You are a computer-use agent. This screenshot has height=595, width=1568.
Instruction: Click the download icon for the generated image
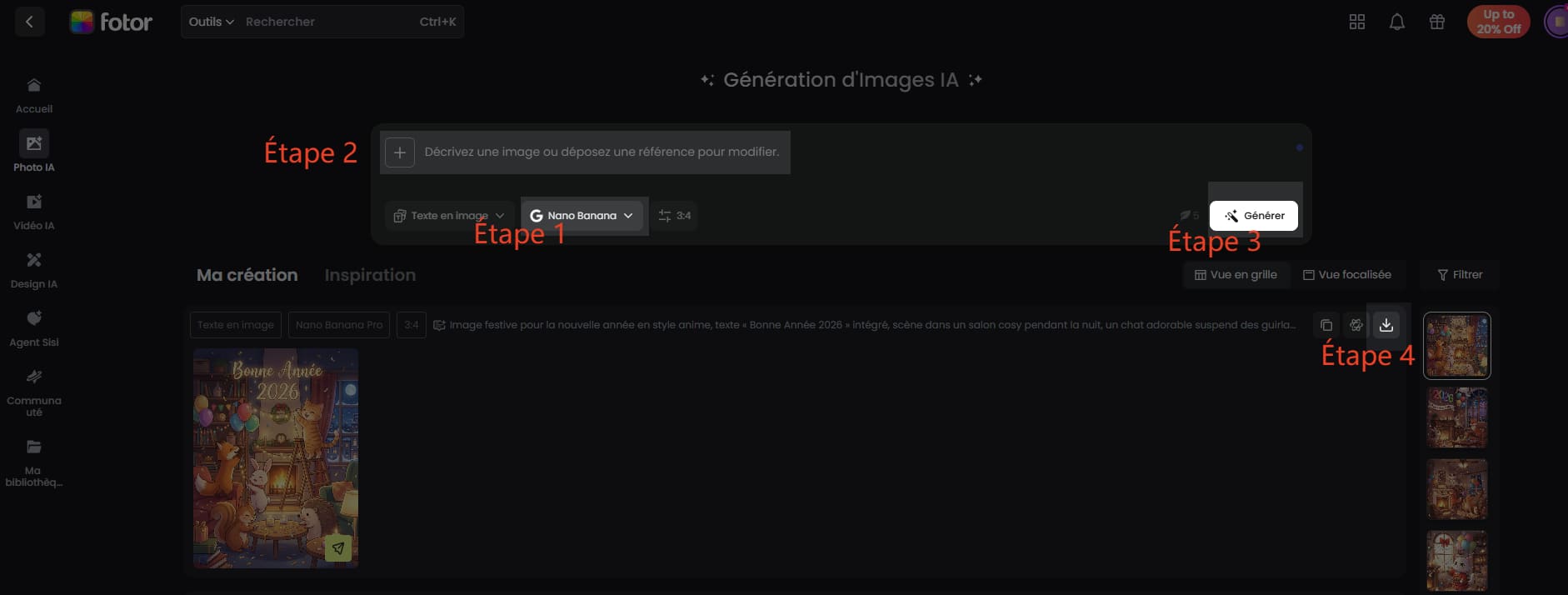tap(1386, 325)
